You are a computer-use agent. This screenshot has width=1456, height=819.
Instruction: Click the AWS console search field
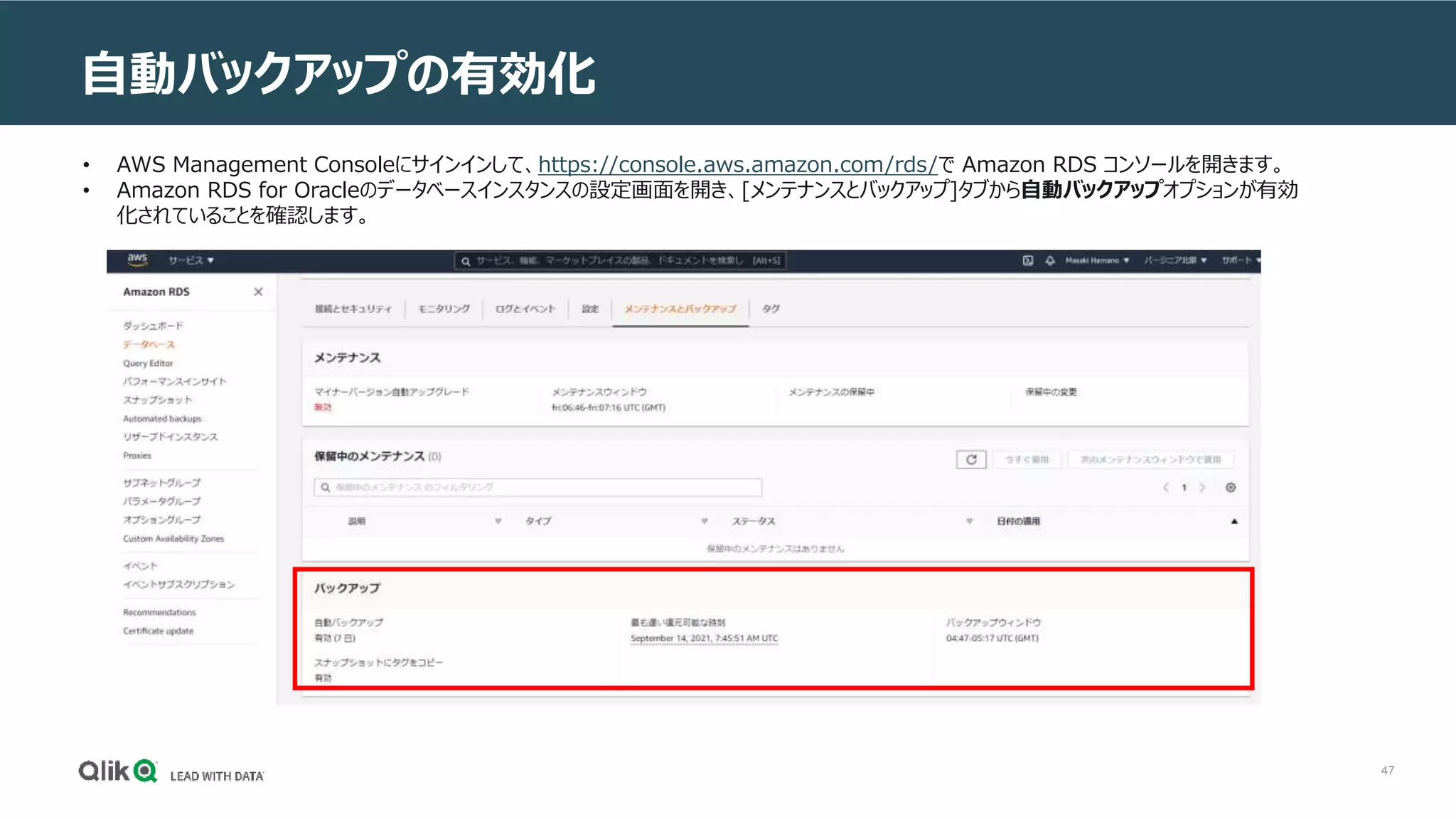point(620,261)
